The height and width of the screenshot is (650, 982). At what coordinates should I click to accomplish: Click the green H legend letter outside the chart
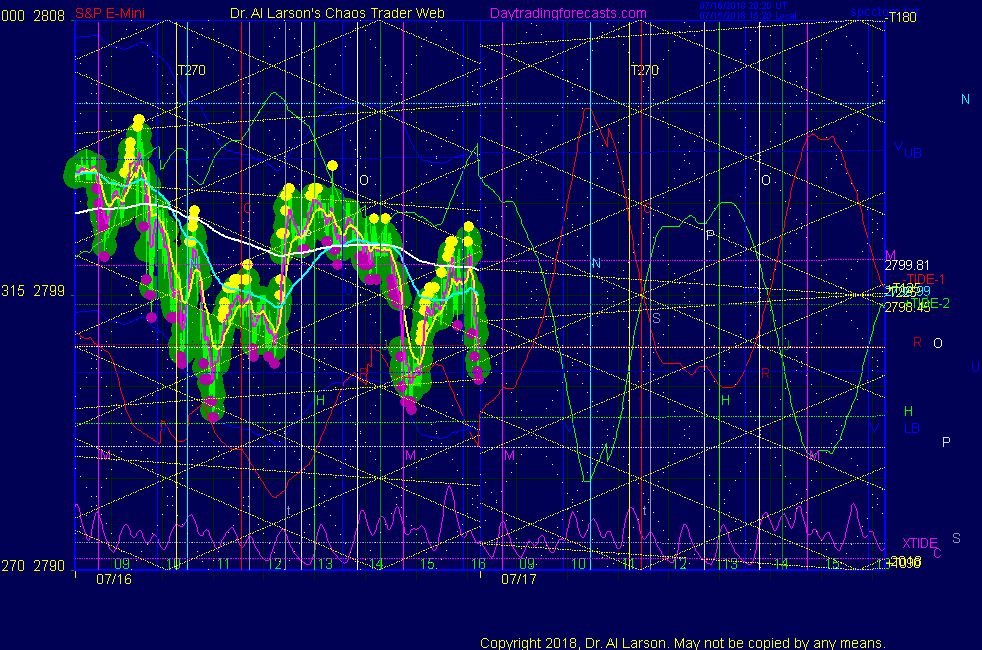tap(908, 411)
